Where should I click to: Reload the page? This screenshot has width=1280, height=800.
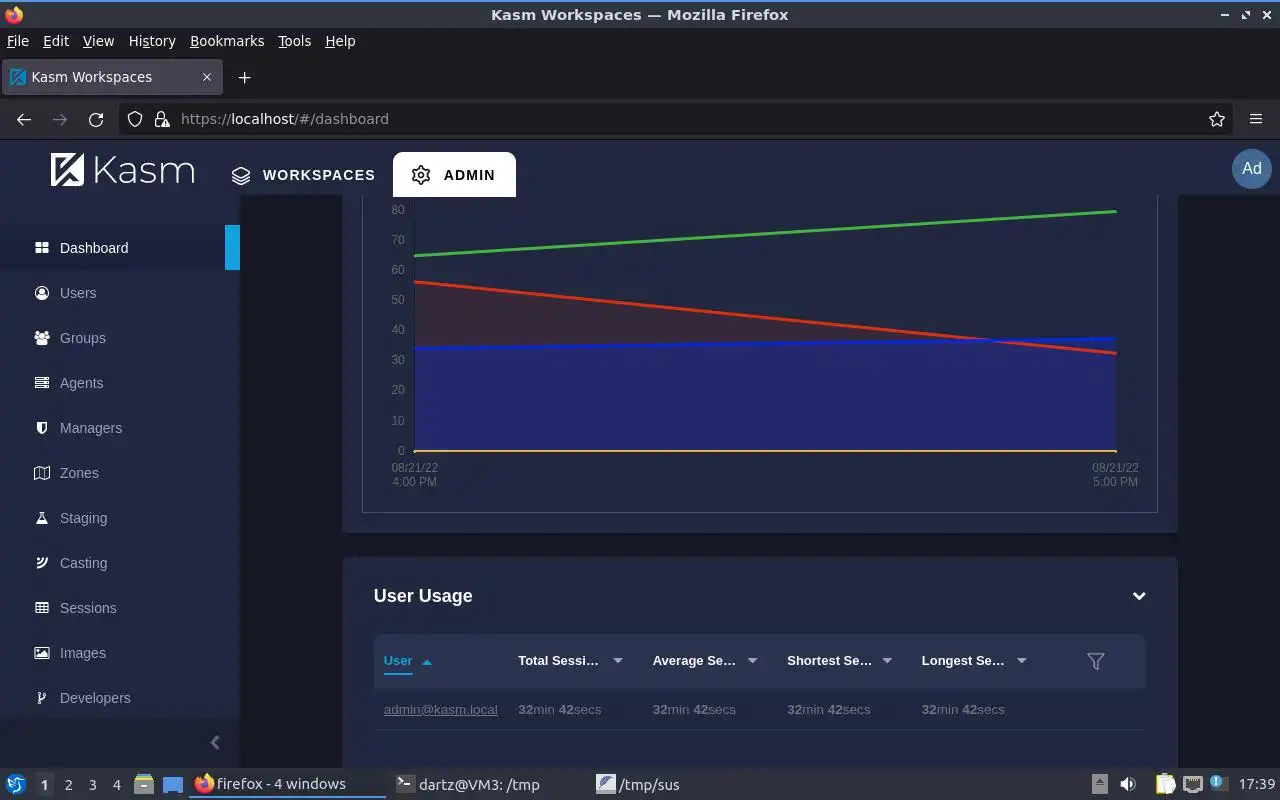[96, 119]
